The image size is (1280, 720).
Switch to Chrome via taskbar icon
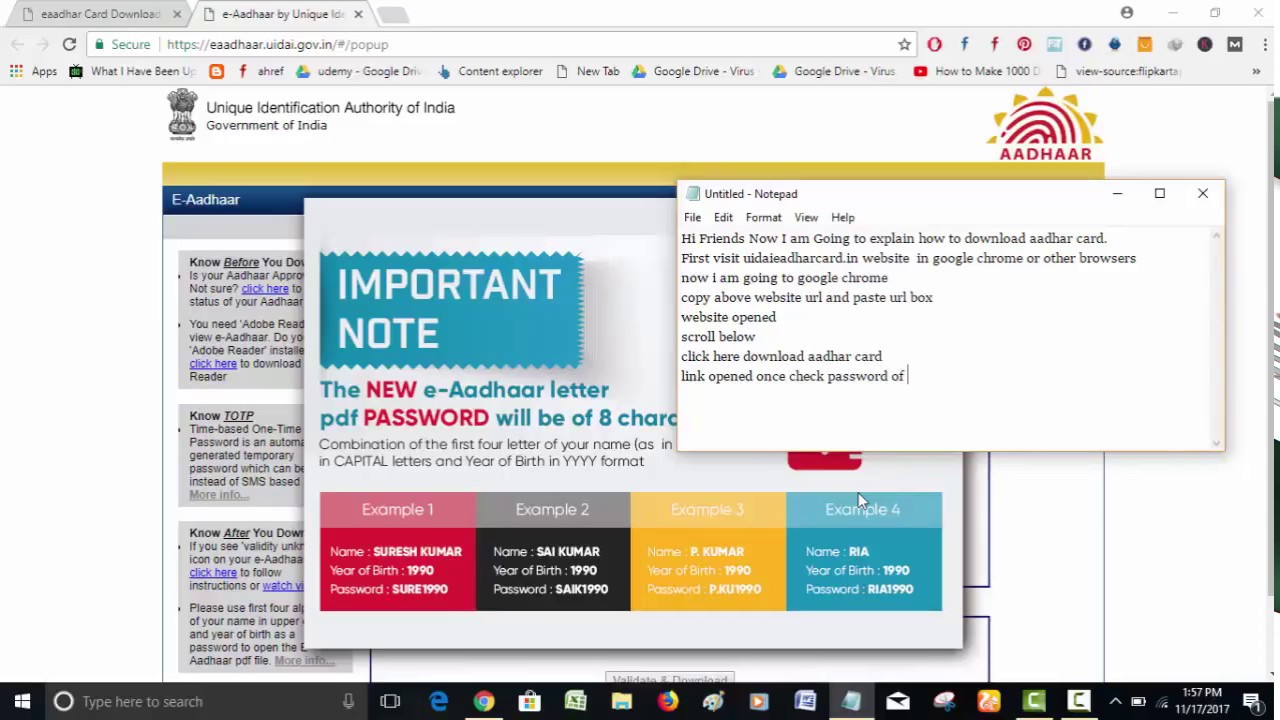tap(483, 701)
